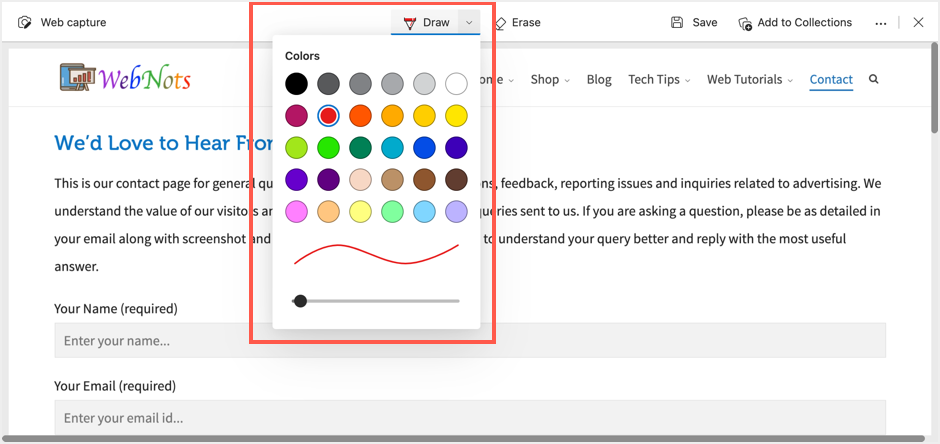Screen dimensions: 940x444
Task: Open the Contact menu item
Action: pyautogui.click(x=831, y=80)
